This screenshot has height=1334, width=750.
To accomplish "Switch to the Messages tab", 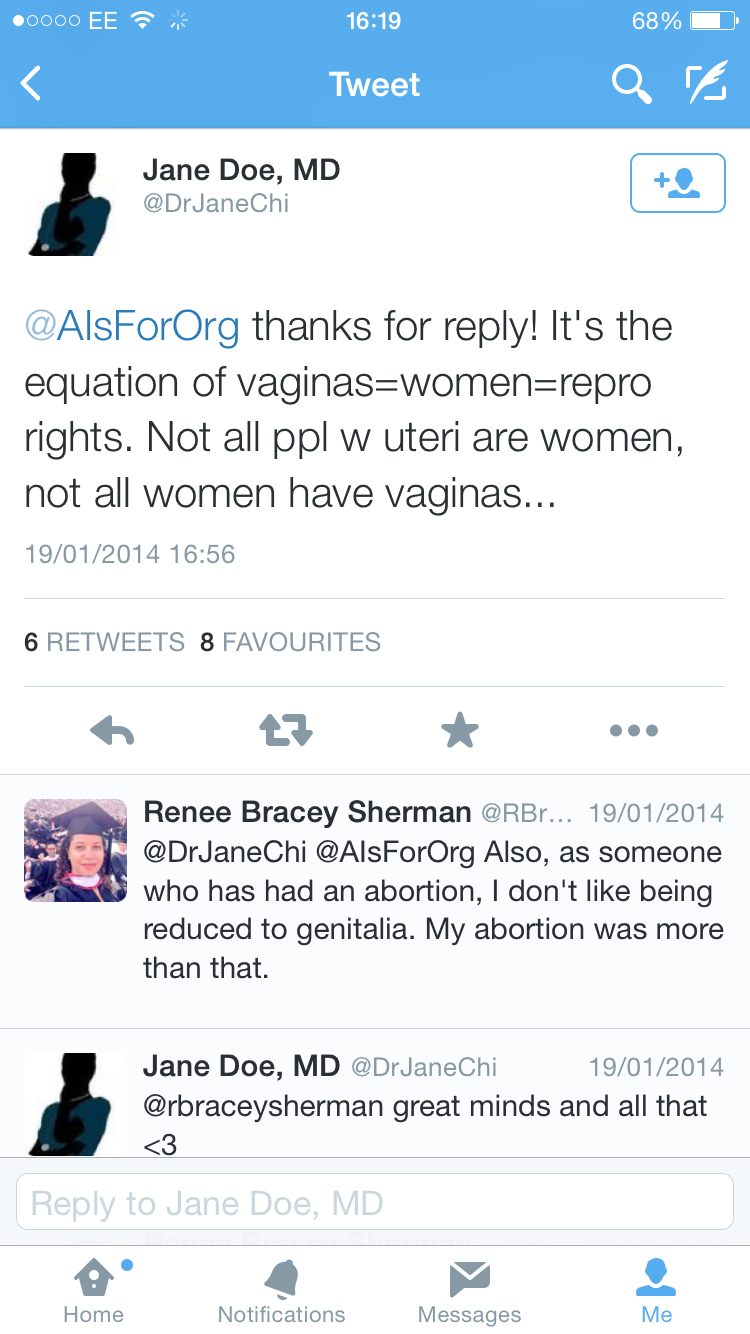I will pos(469,1290).
